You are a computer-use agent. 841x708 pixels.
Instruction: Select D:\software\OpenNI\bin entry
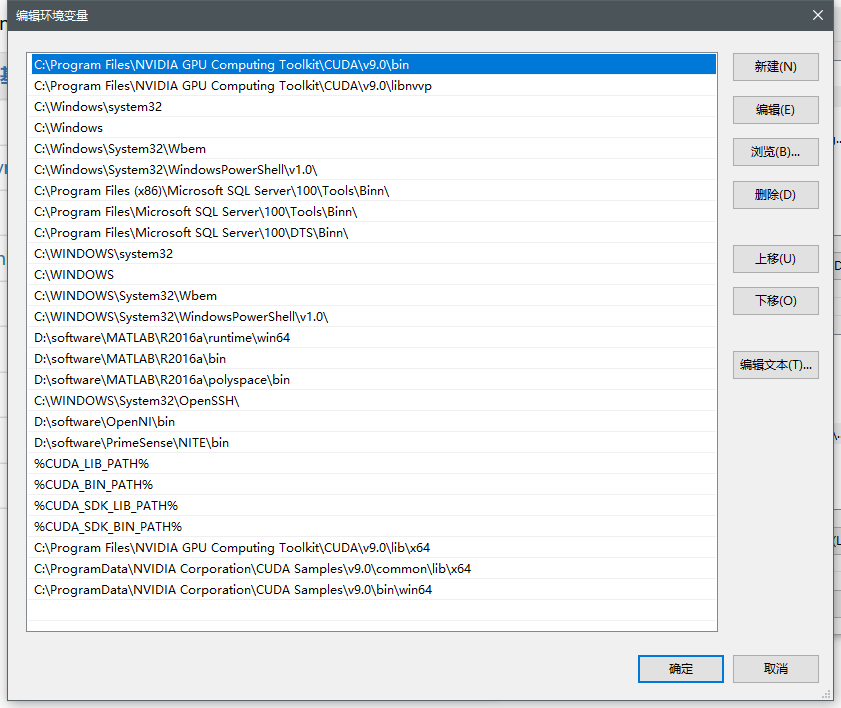point(373,422)
